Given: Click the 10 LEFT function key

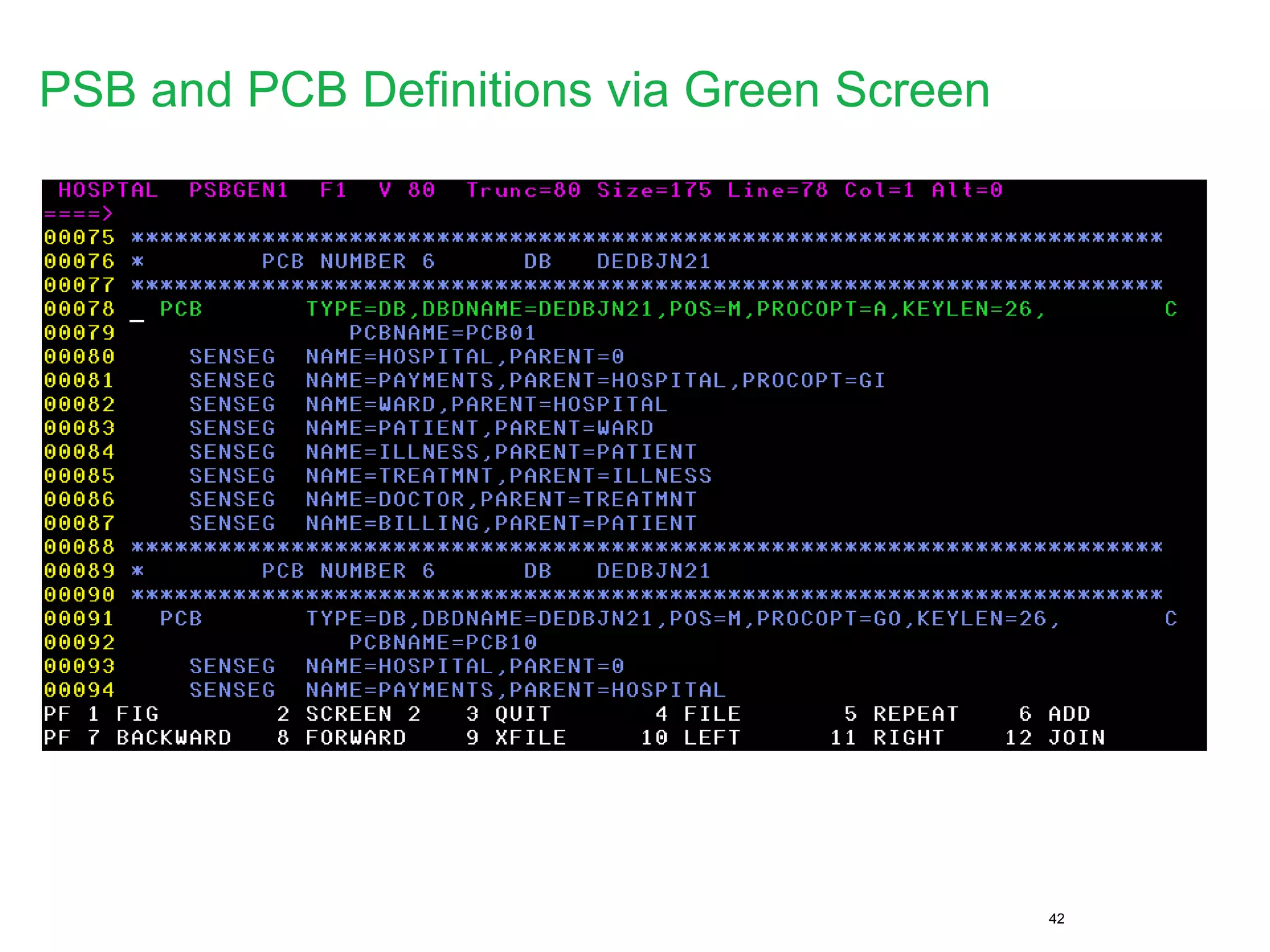Looking at the screenshot, I should click(691, 738).
